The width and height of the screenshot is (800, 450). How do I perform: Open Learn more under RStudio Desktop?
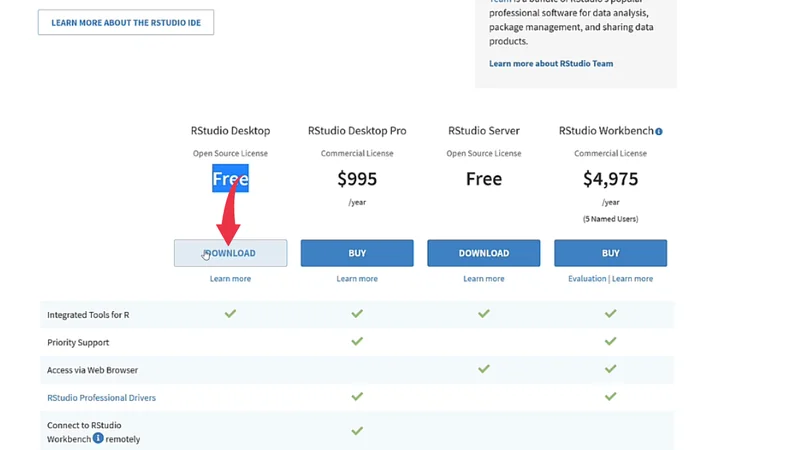pos(230,279)
